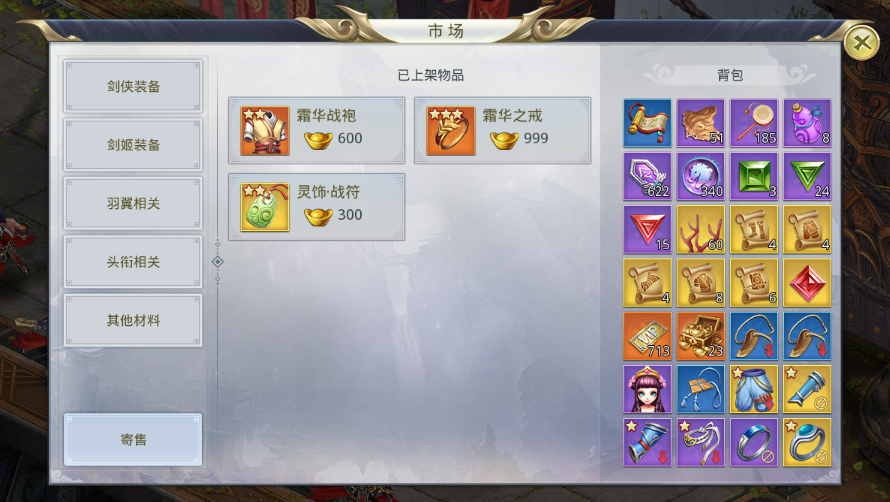Image resolution: width=890 pixels, height=502 pixels.
Task: Select the drum item showing 185
Action: pyautogui.click(x=754, y=123)
